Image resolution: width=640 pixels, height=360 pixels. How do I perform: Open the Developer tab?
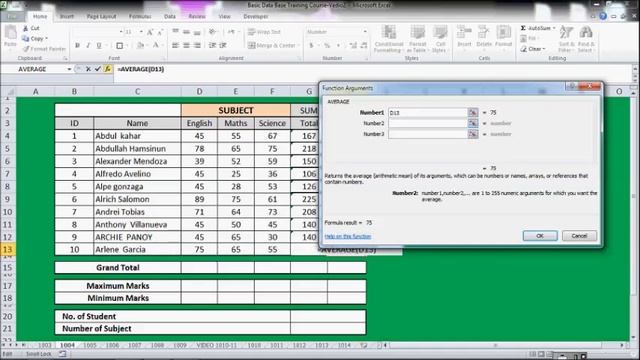click(x=256, y=16)
